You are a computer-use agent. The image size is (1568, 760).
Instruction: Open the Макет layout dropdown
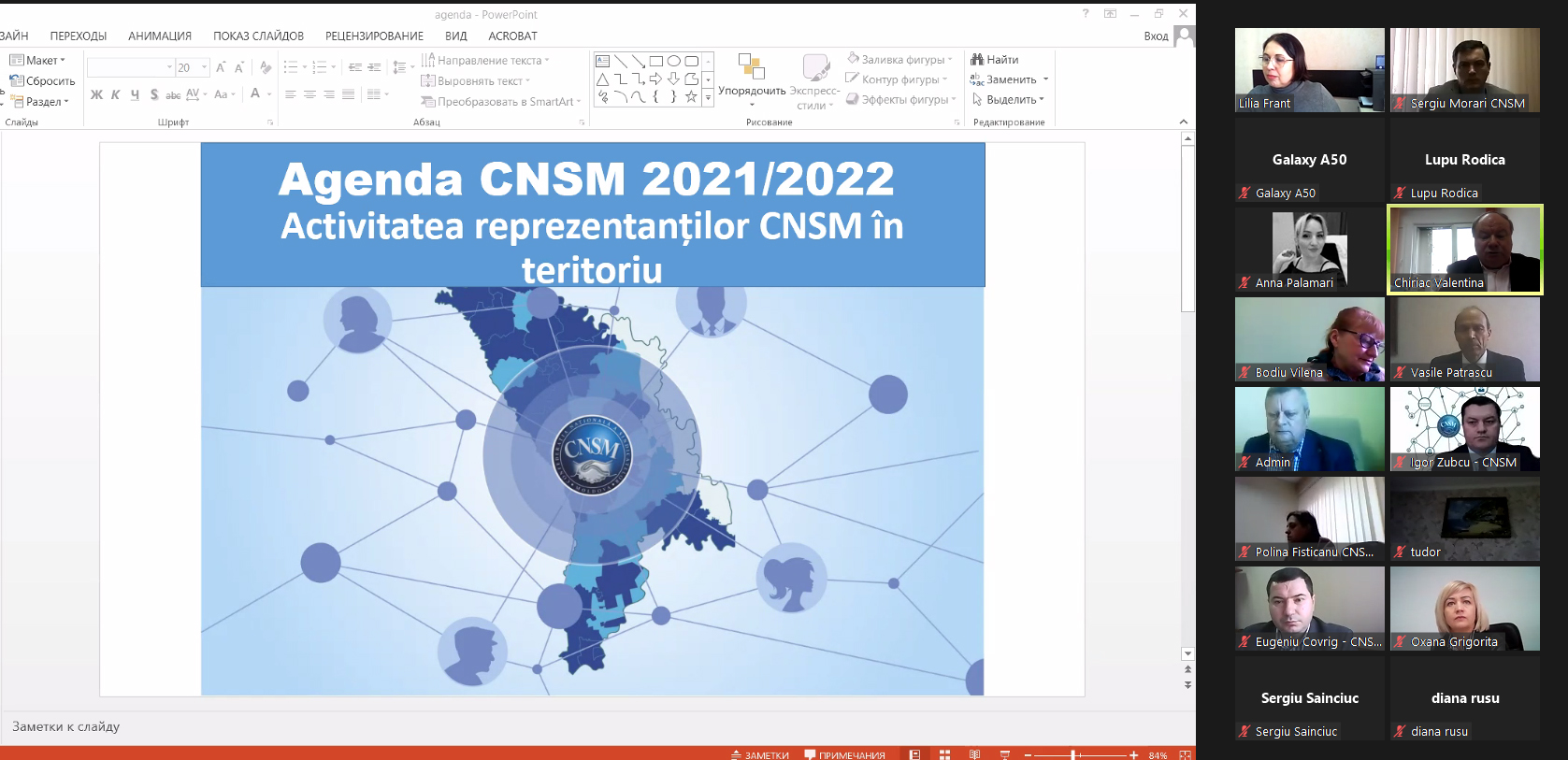coord(37,60)
